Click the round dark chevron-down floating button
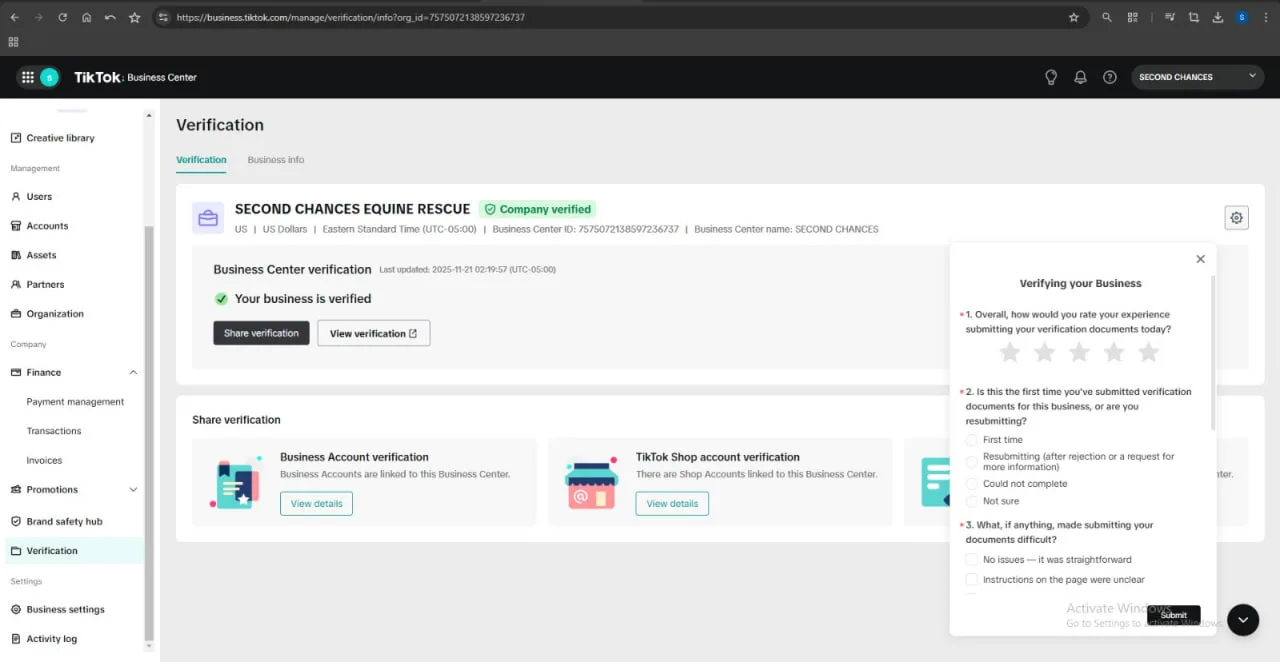 point(1243,620)
